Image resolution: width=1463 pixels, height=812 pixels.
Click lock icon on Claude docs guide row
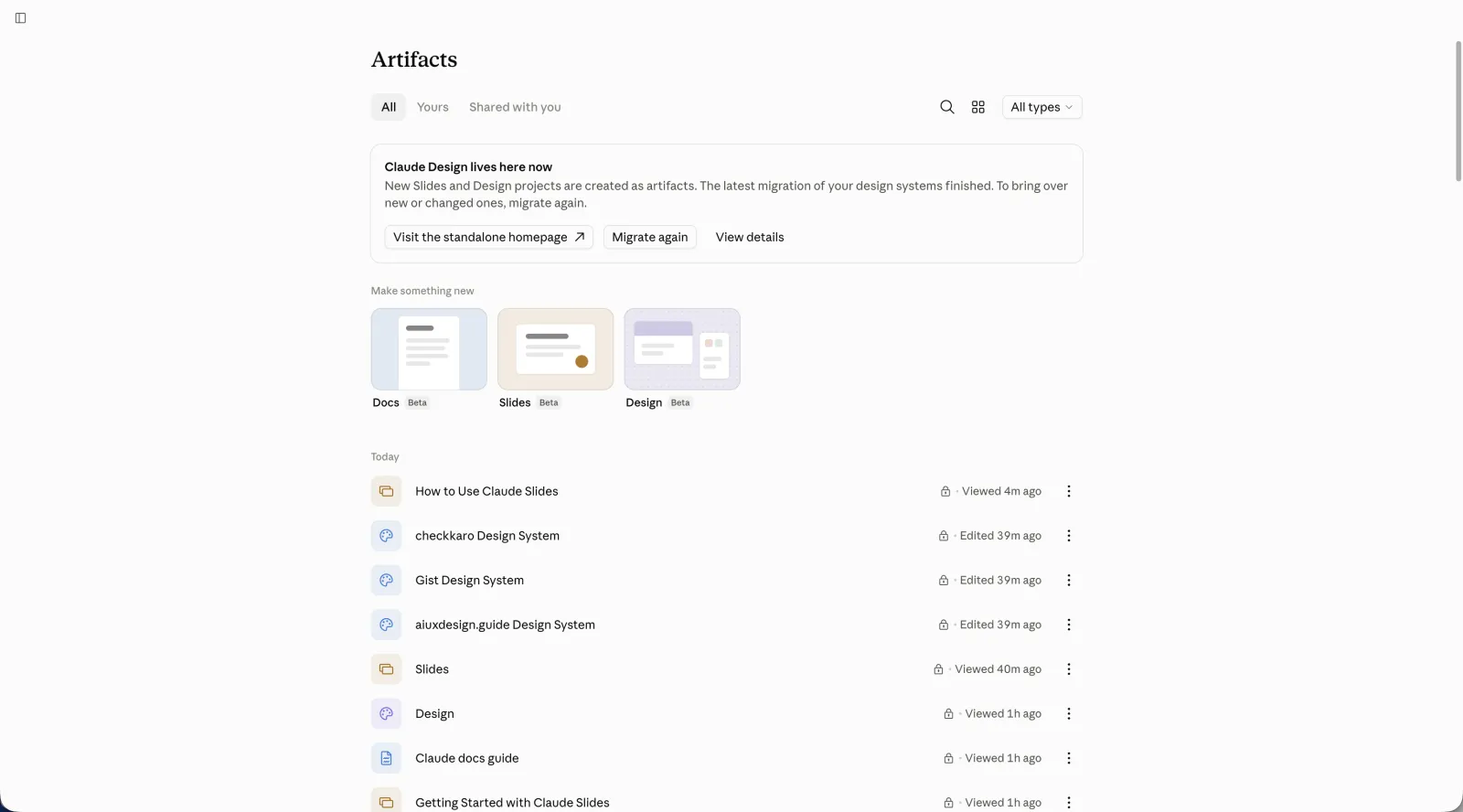tap(948, 758)
